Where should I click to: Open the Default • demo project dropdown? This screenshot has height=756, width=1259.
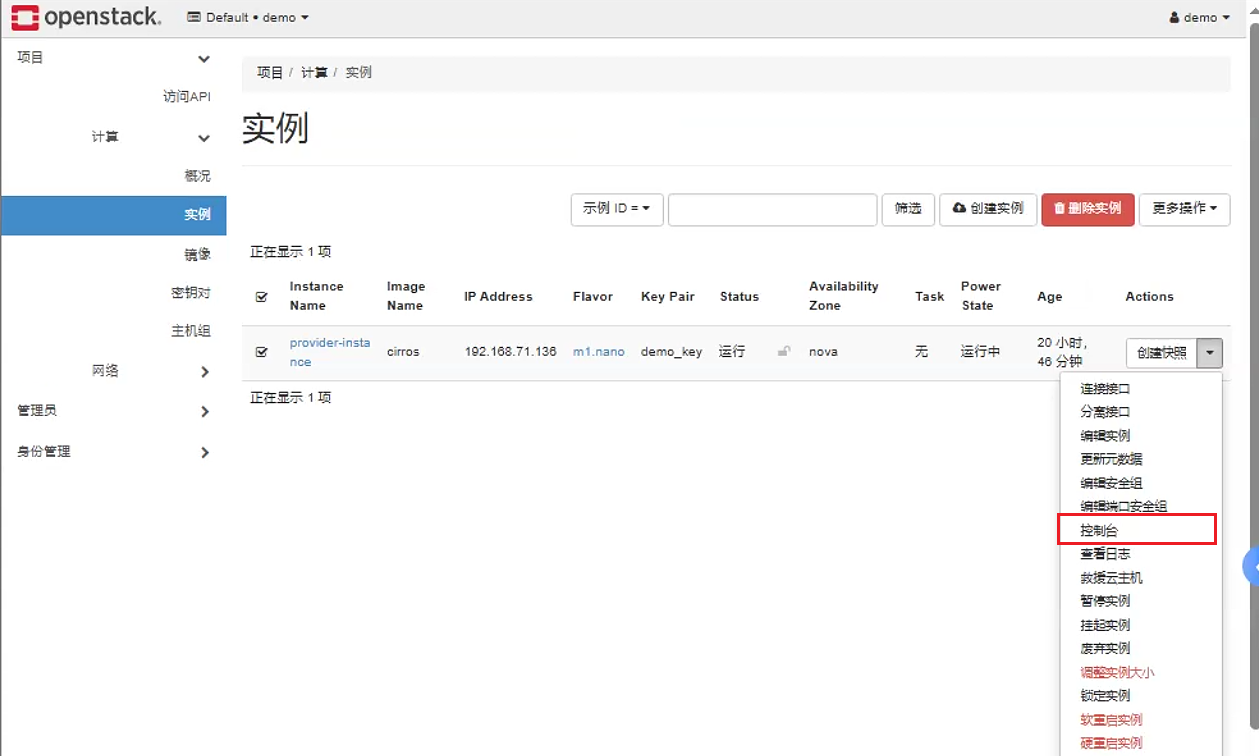[248, 17]
